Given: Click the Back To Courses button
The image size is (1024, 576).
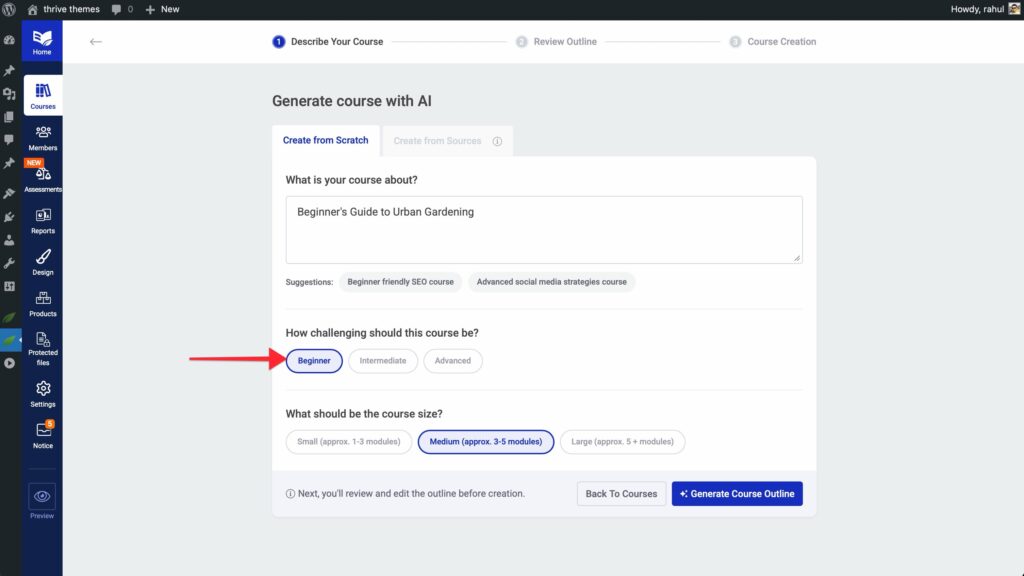Looking at the screenshot, I should 621,494.
